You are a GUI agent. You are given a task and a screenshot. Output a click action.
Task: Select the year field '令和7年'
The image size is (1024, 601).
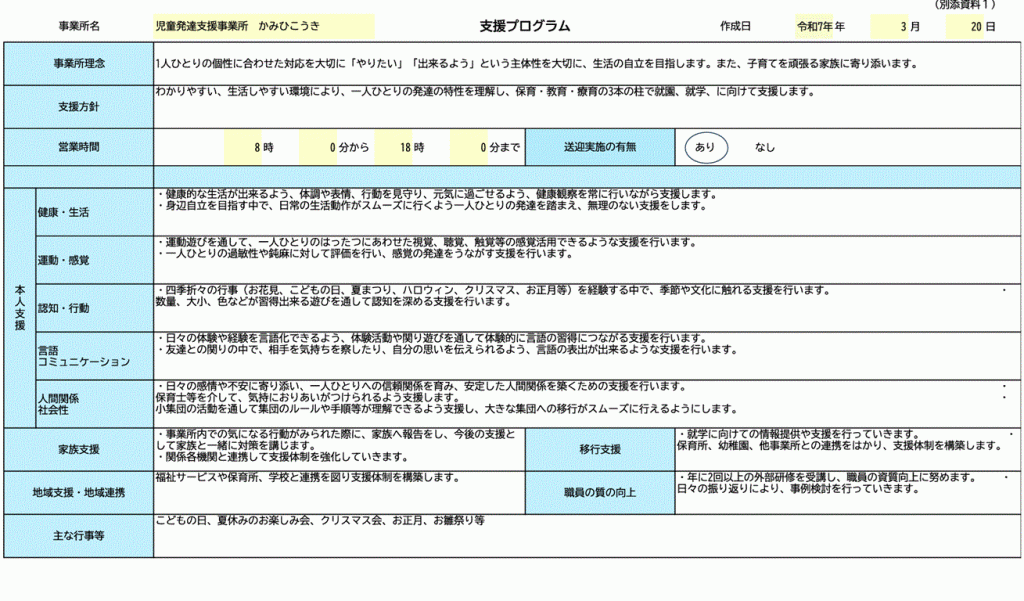tap(814, 26)
